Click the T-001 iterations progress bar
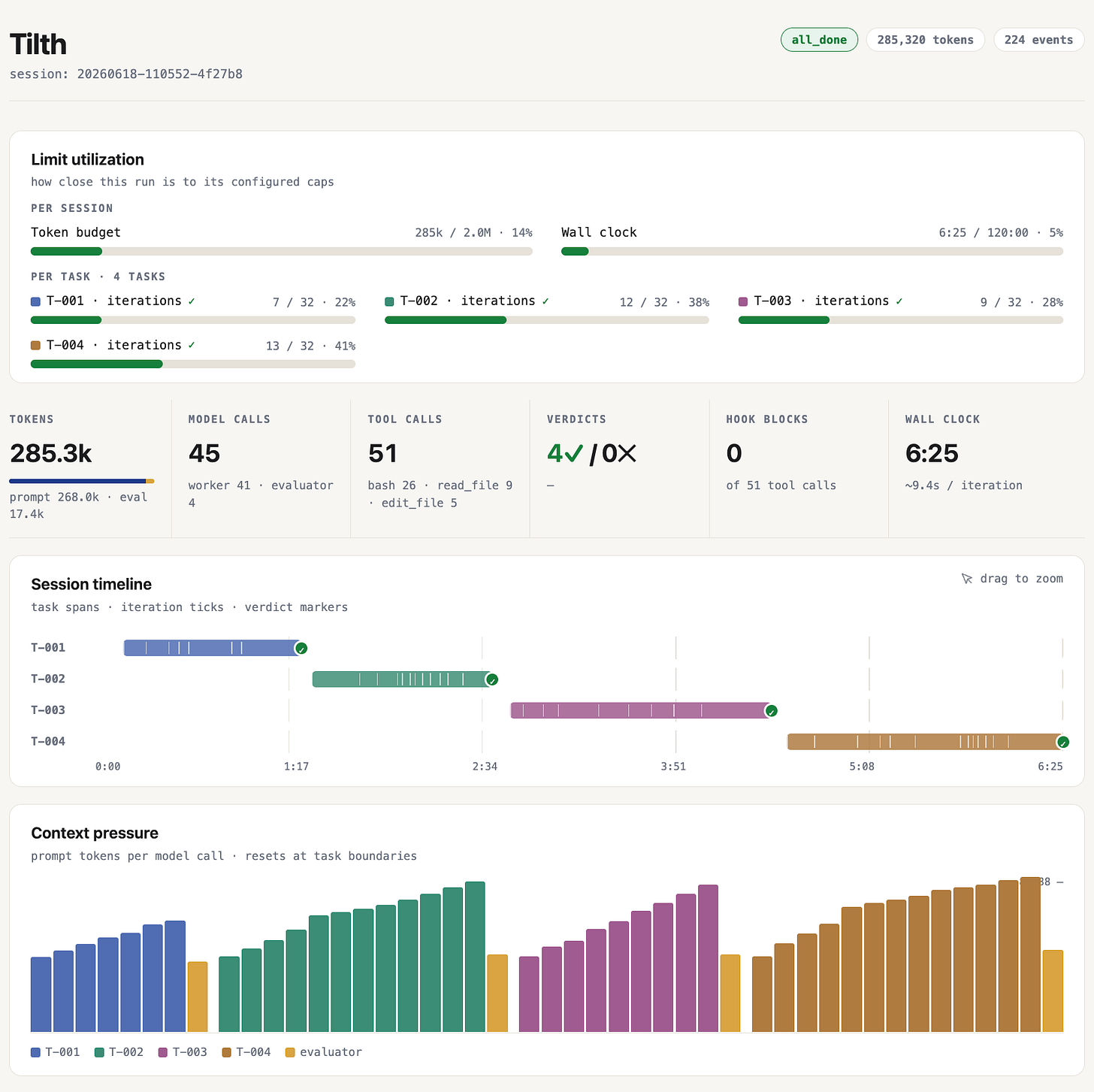Screen dimensions: 1094x1092 pyautogui.click(x=193, y=320)
